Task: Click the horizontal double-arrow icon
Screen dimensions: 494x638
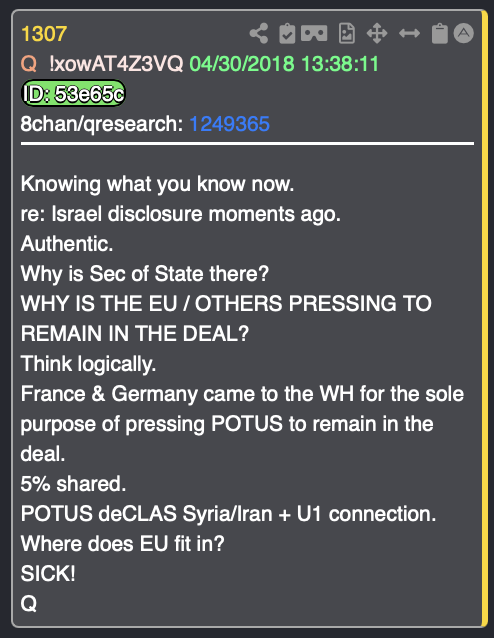Action: coord(409,33)
